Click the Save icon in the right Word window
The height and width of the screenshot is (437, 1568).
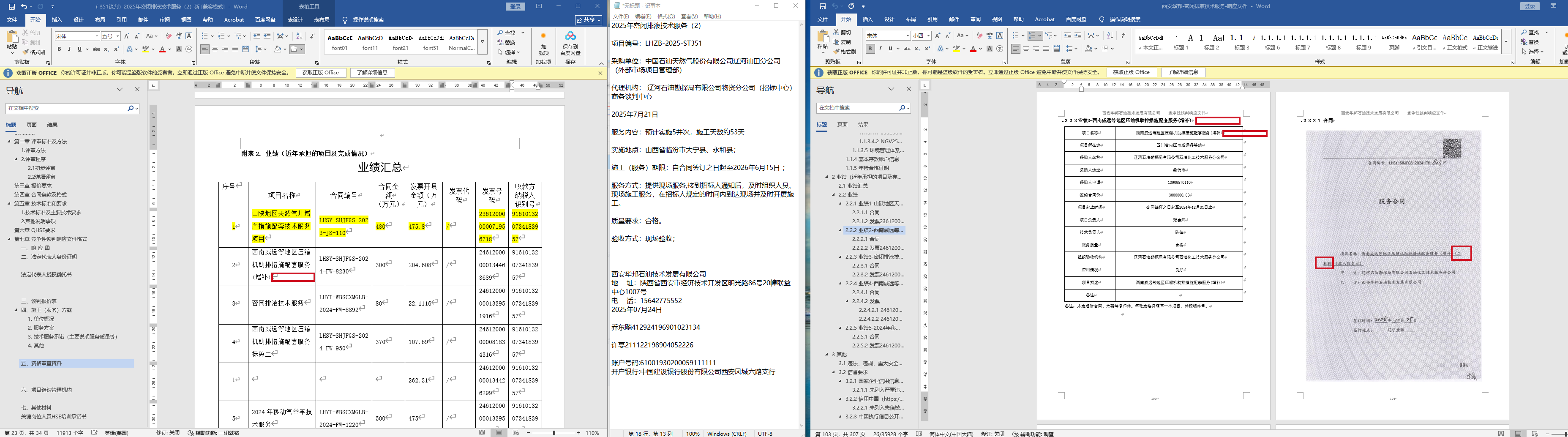(x=822, y=6)
